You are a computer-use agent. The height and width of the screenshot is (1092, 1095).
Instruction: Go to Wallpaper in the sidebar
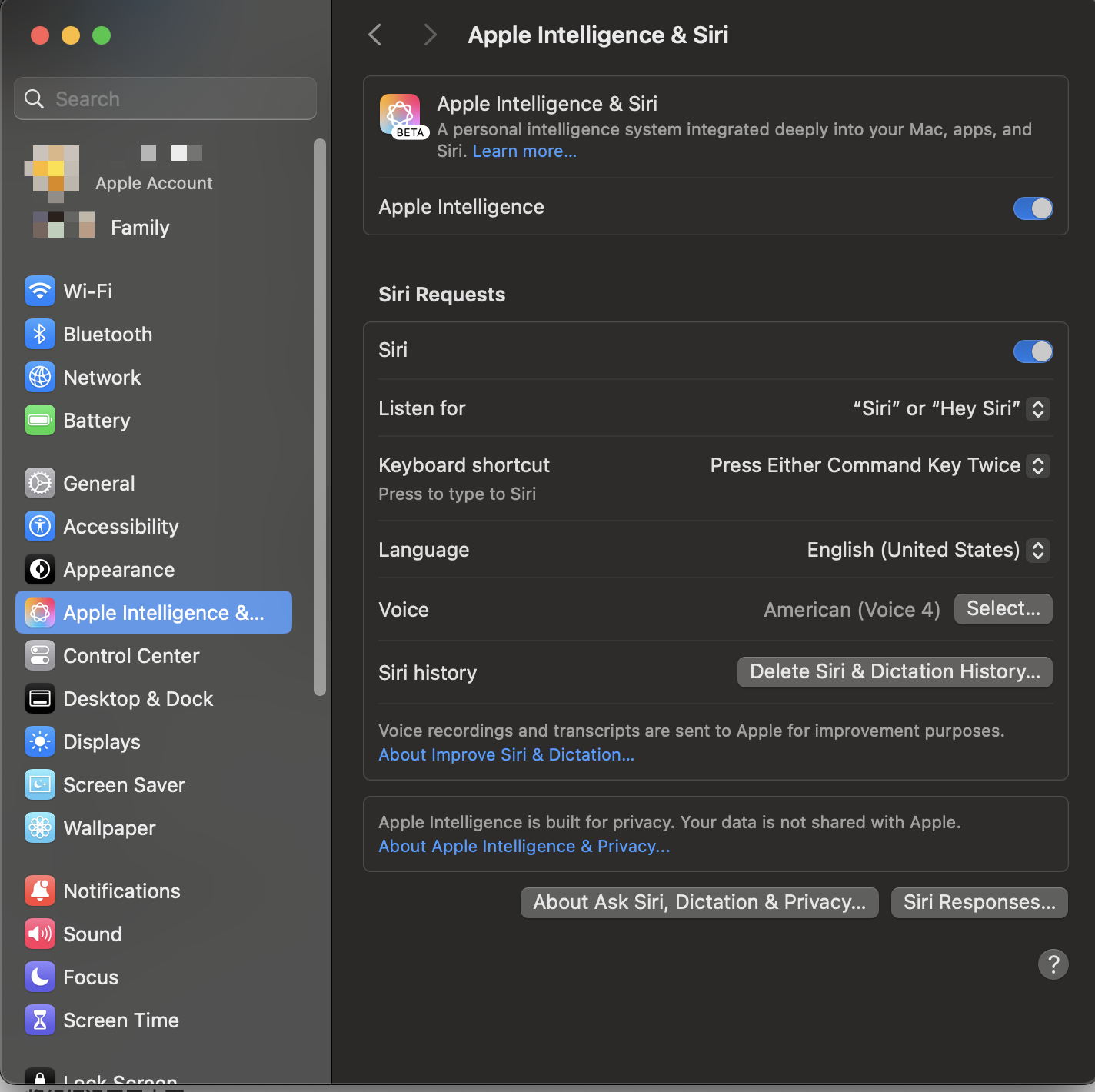(109, 828)
